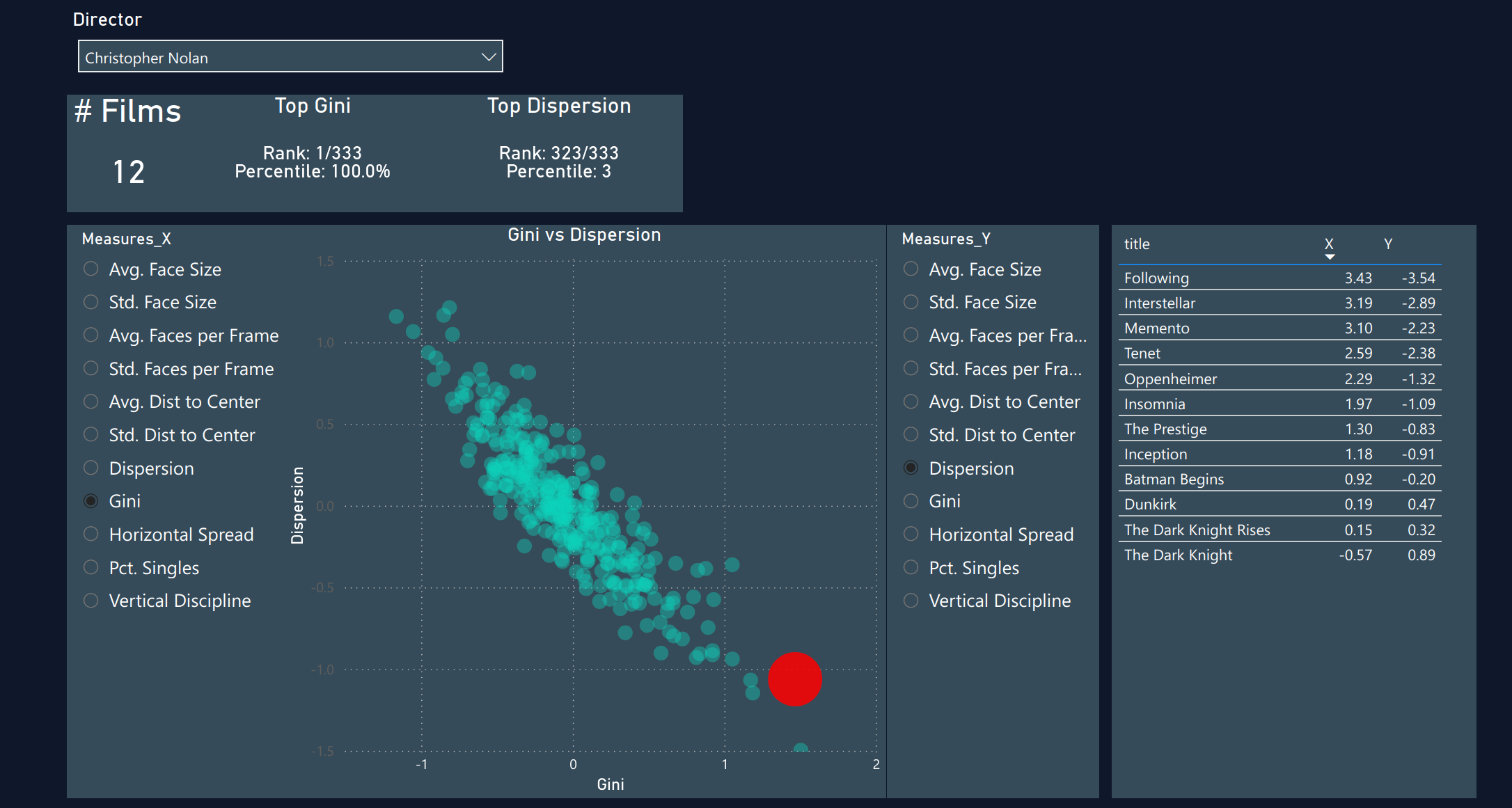Screen dimensions: 1512x808
Task: Select Horizontal Spread in Measures_Y
Action: [911, 534]
